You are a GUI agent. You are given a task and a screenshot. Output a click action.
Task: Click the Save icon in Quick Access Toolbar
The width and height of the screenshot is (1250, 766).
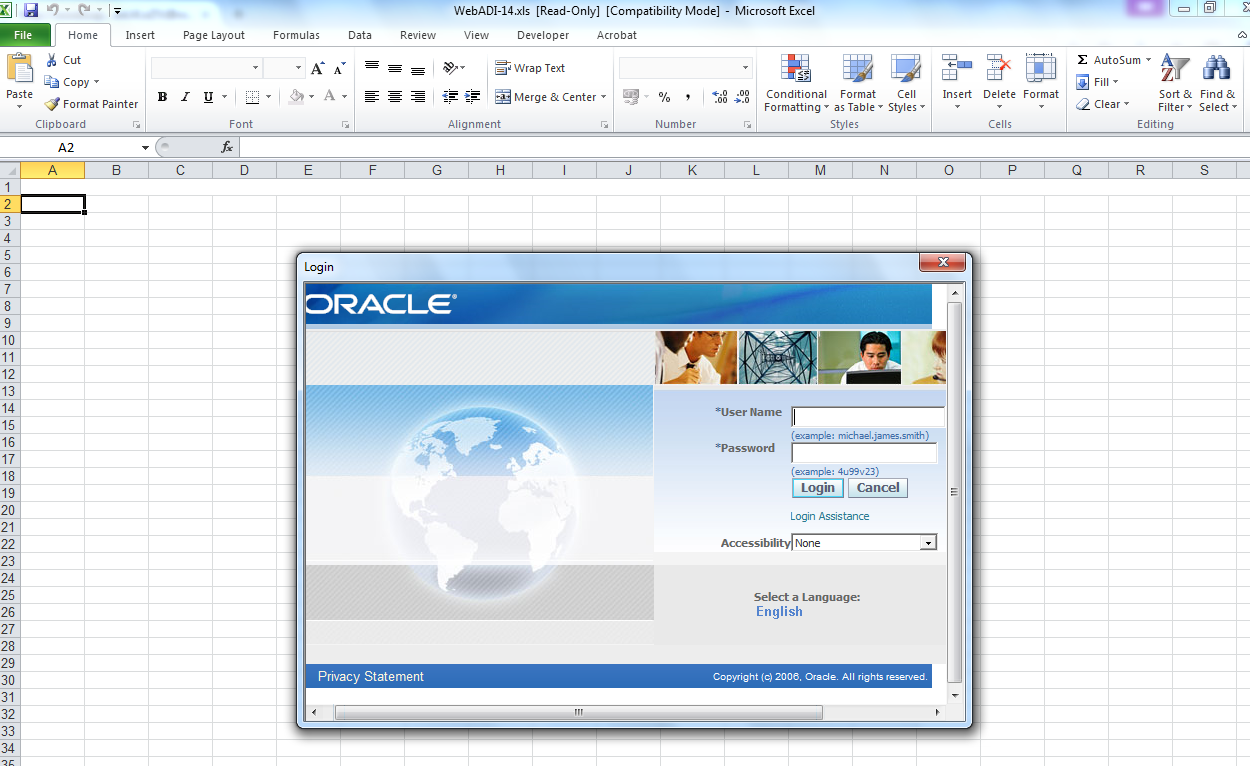click(x=31, y=10)
